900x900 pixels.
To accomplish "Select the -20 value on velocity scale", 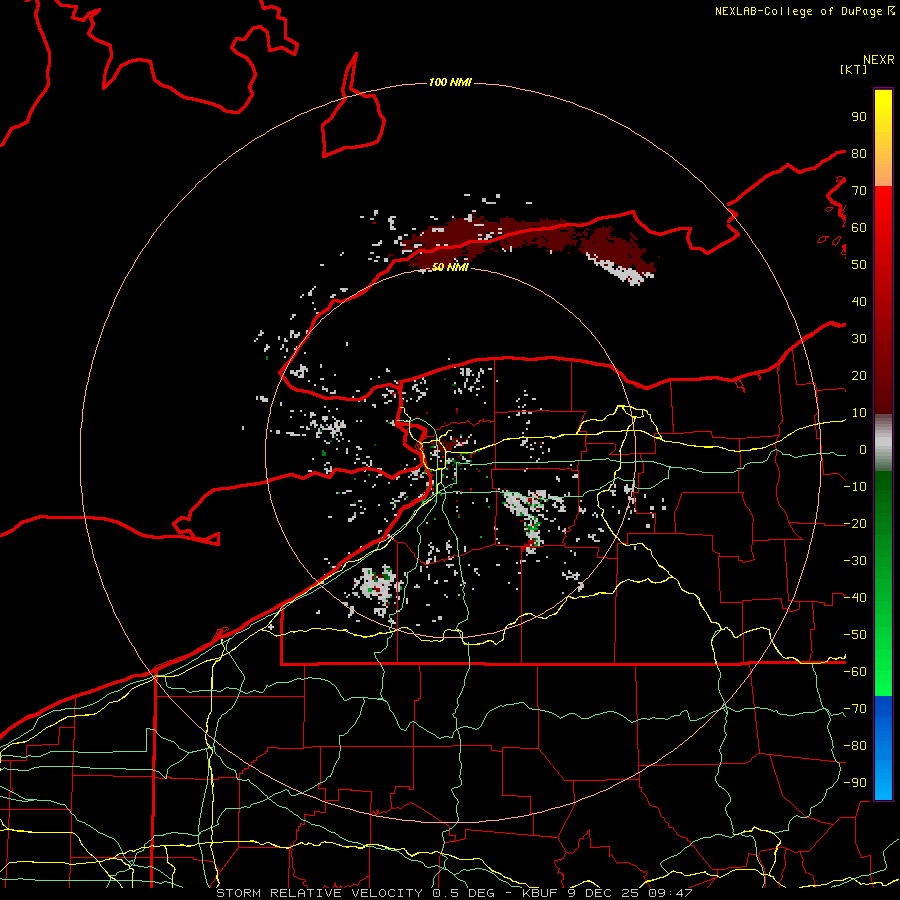I will [x=855, y=524].
